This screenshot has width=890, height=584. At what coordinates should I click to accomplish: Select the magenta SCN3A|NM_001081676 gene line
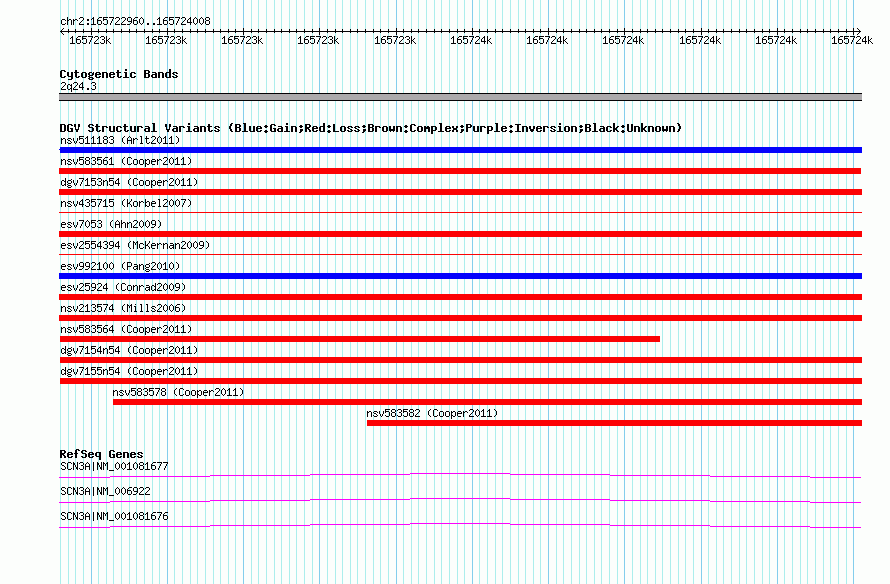pyautogui.click(x=460, y=525)
